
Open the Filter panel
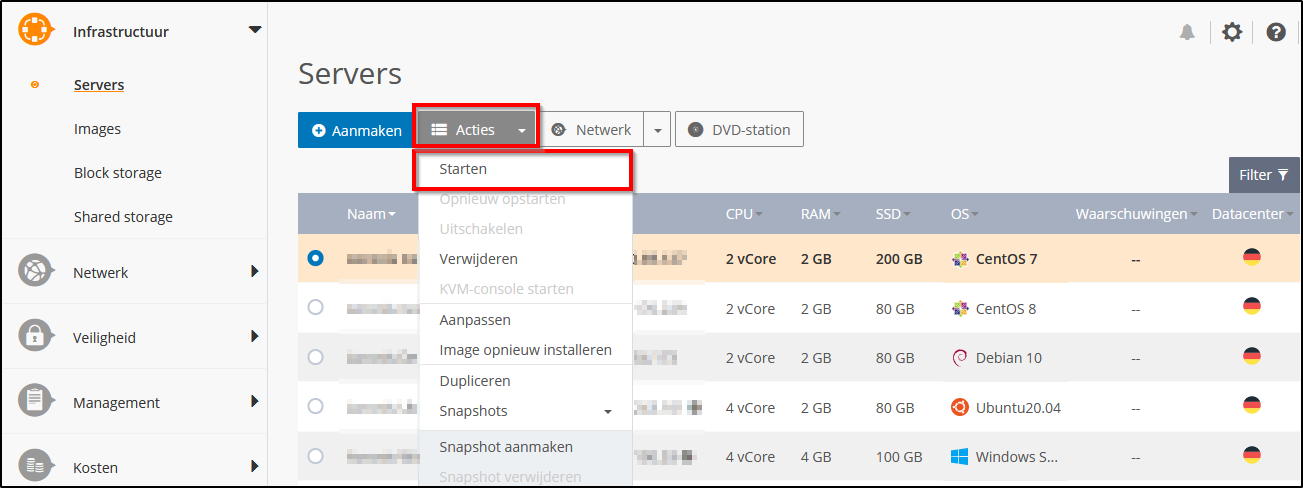tap(1263, 175)
